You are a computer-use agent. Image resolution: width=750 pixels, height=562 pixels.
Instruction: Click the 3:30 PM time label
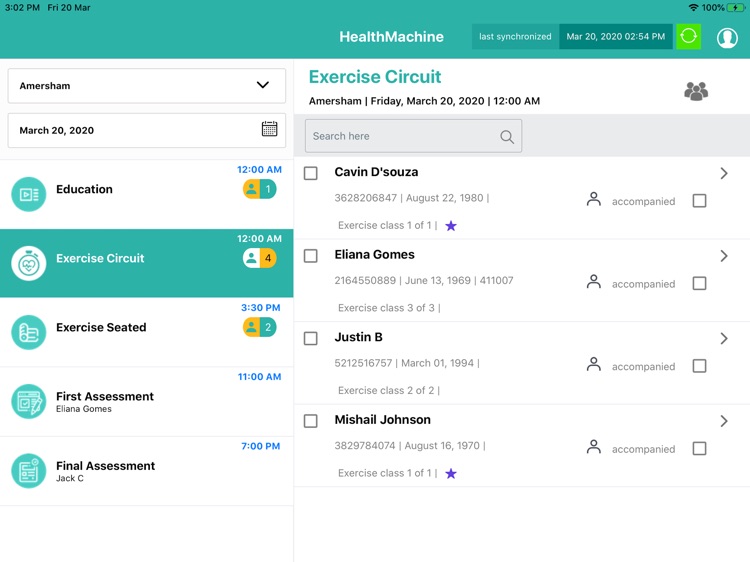261,308
